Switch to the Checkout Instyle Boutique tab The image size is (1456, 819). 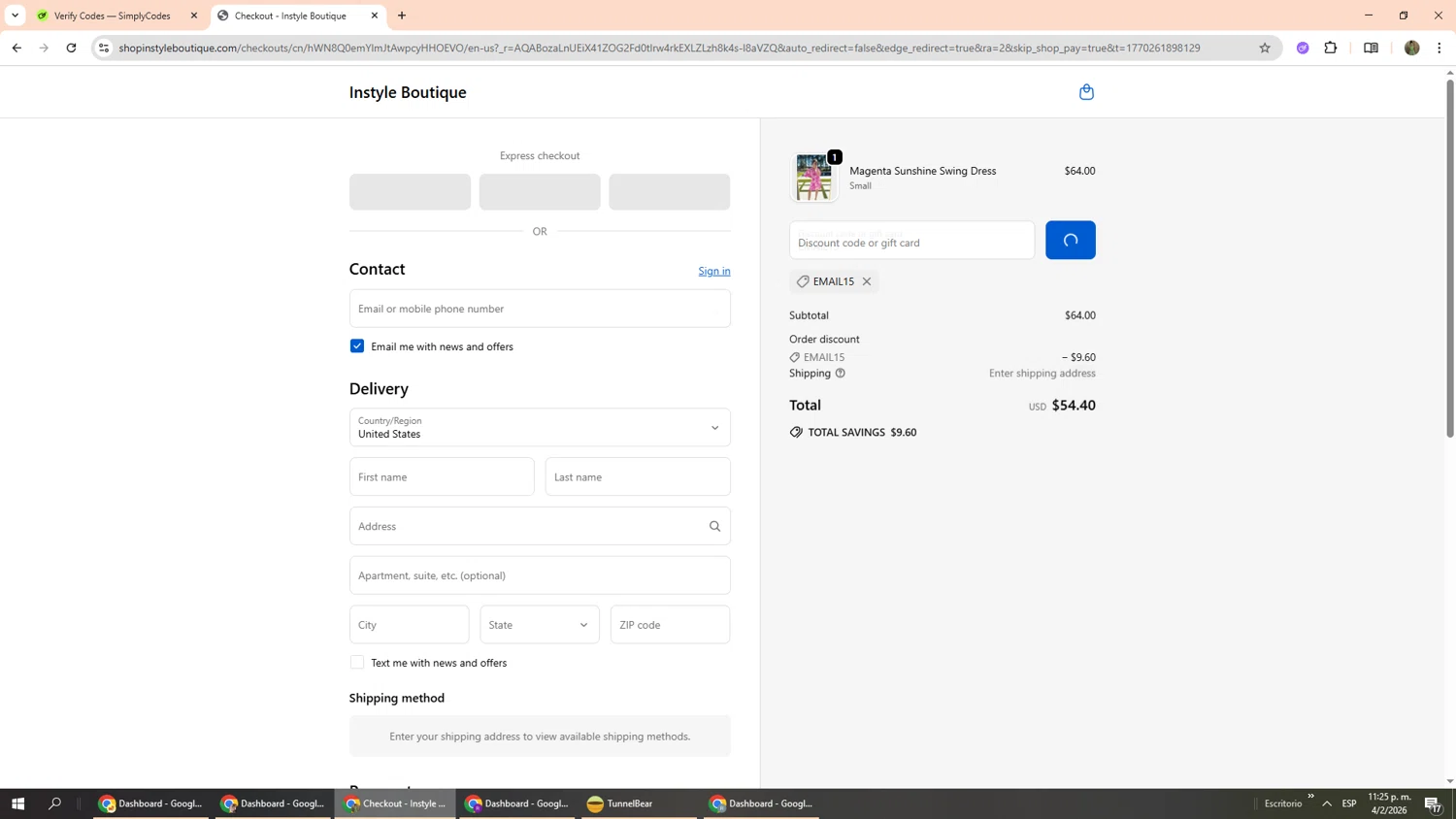click(x=289, y=16)
